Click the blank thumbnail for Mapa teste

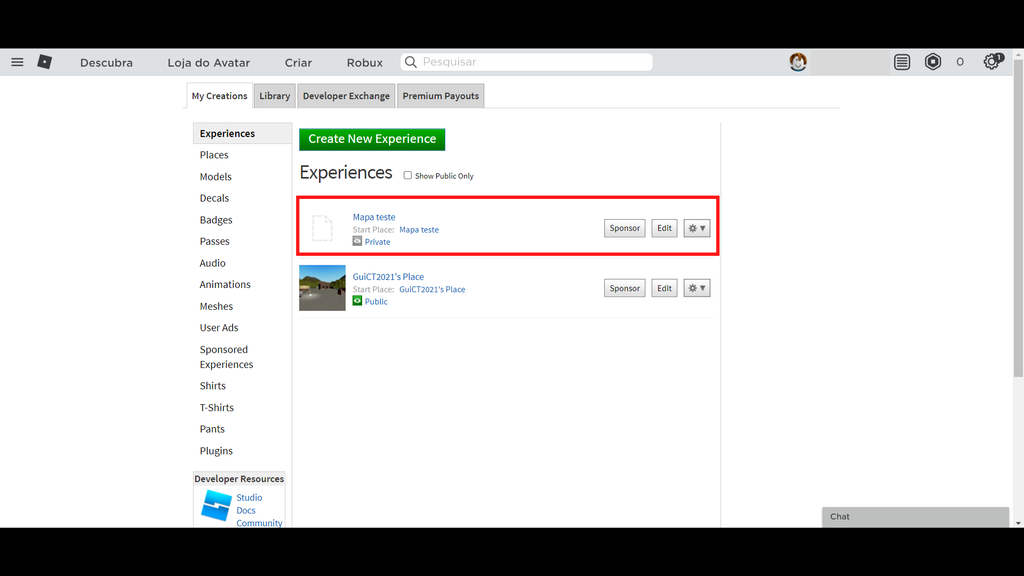[x=322, y=228]
